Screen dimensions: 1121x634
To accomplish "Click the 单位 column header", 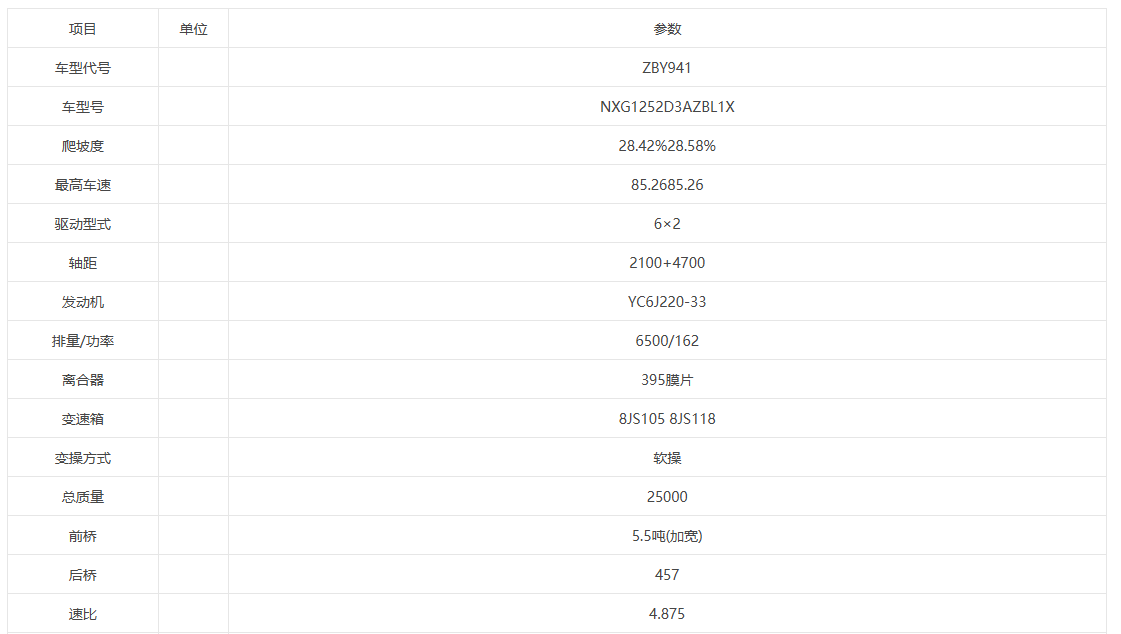I will pos(193,29).
